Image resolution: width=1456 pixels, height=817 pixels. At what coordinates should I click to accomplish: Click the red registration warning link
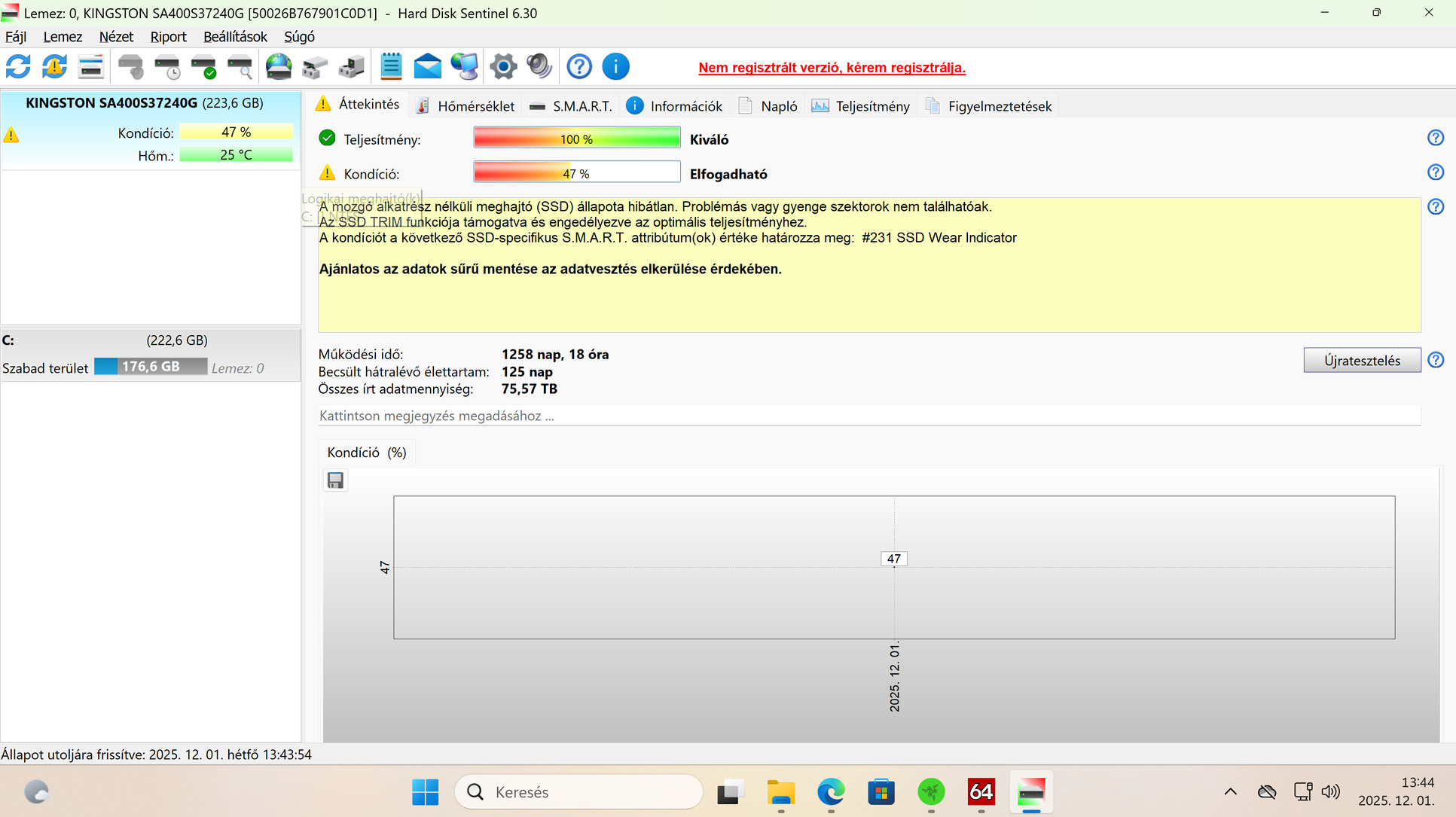pyautogui.click(x=832, y=68)
